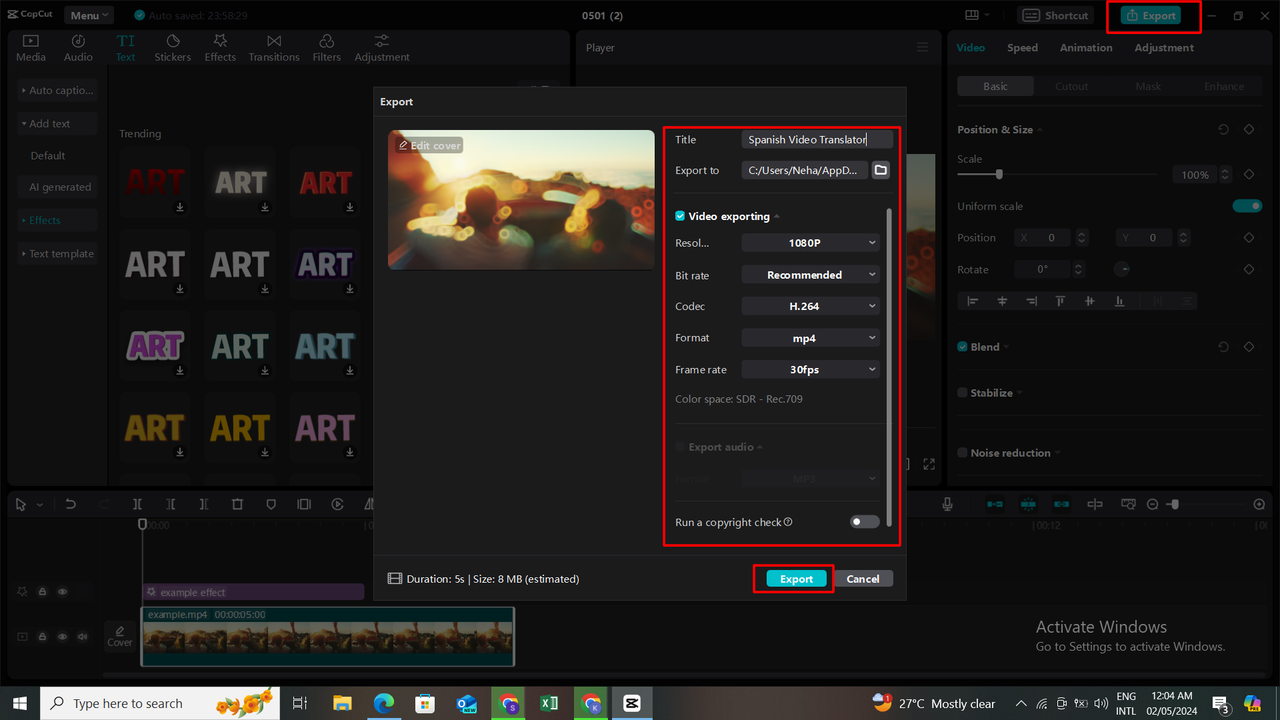Open the Transitions panel
1280x720 pixels.
[273, 46]
